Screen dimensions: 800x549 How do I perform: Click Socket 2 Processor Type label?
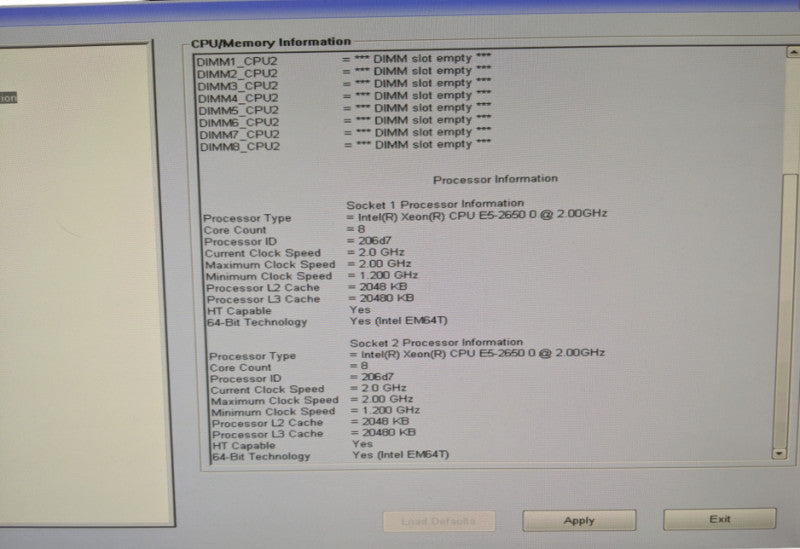[x=253, y=356]
